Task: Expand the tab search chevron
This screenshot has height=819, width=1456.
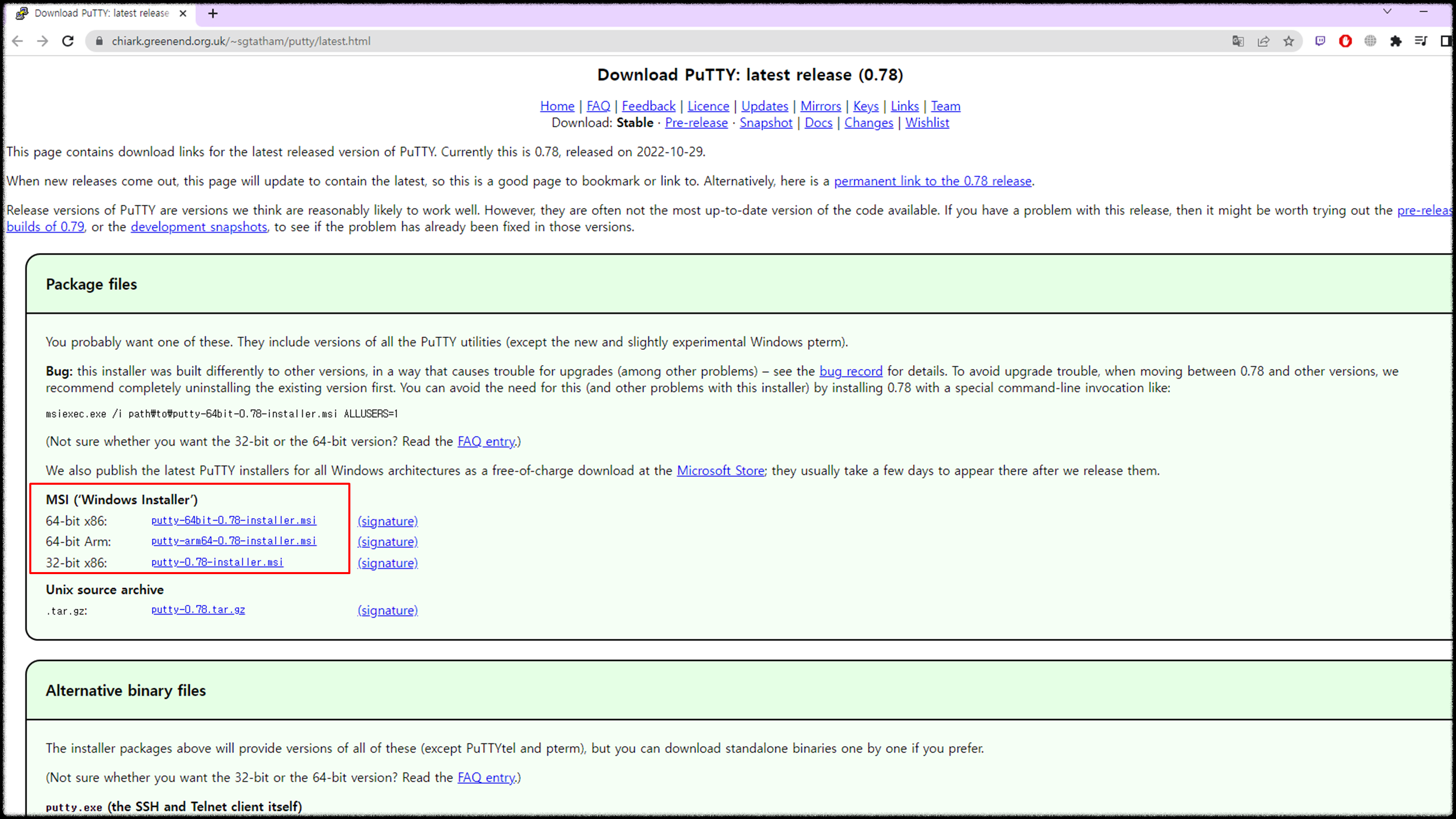Action: [1387, 11]
